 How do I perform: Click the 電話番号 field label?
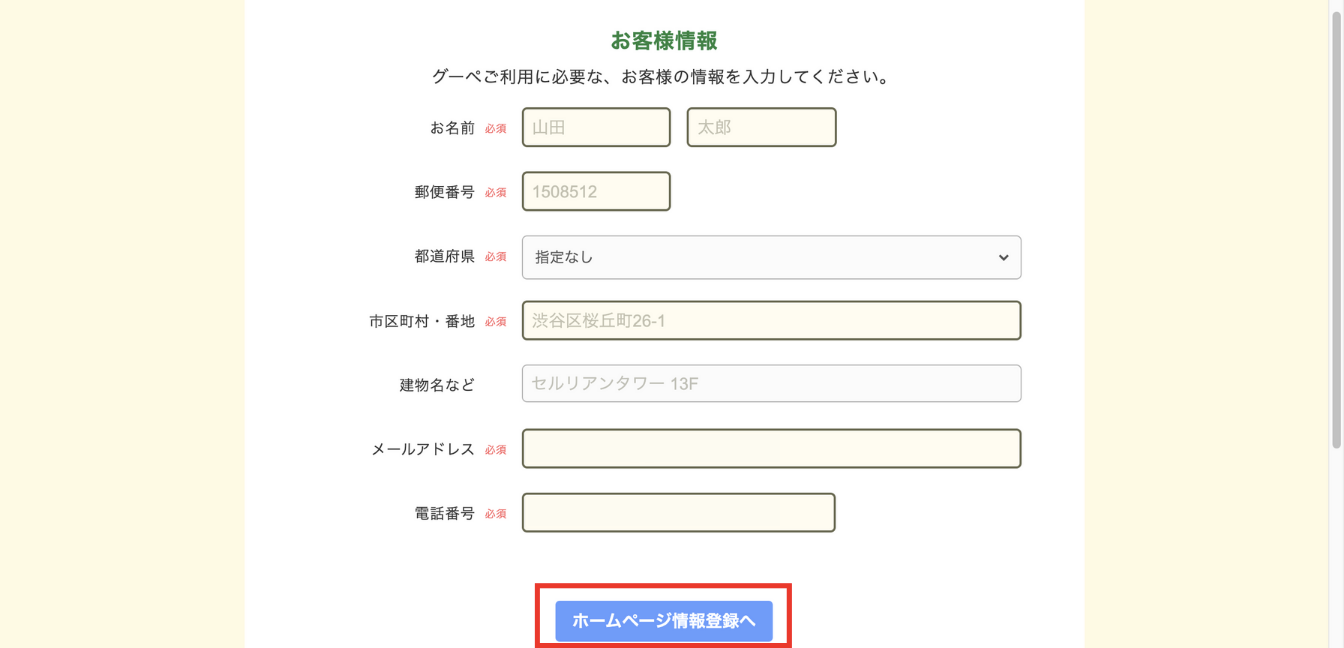445,513
